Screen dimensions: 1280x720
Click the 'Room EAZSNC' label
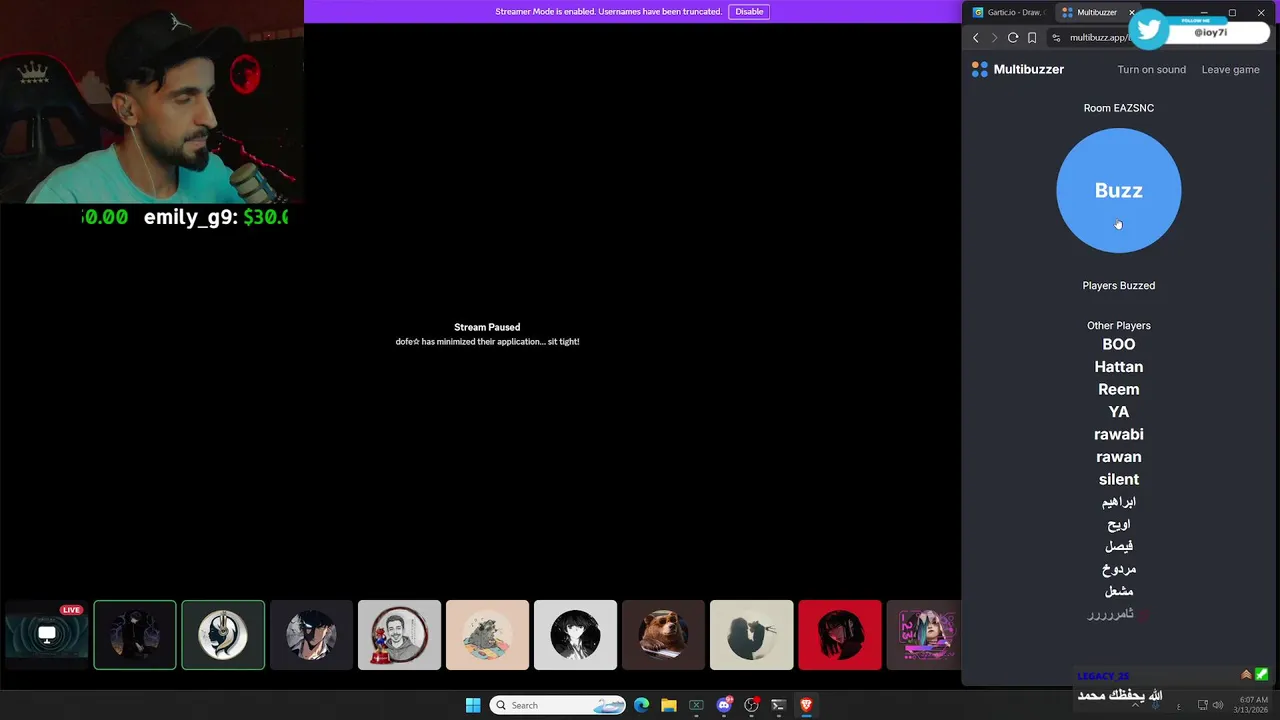point(1118,108)
